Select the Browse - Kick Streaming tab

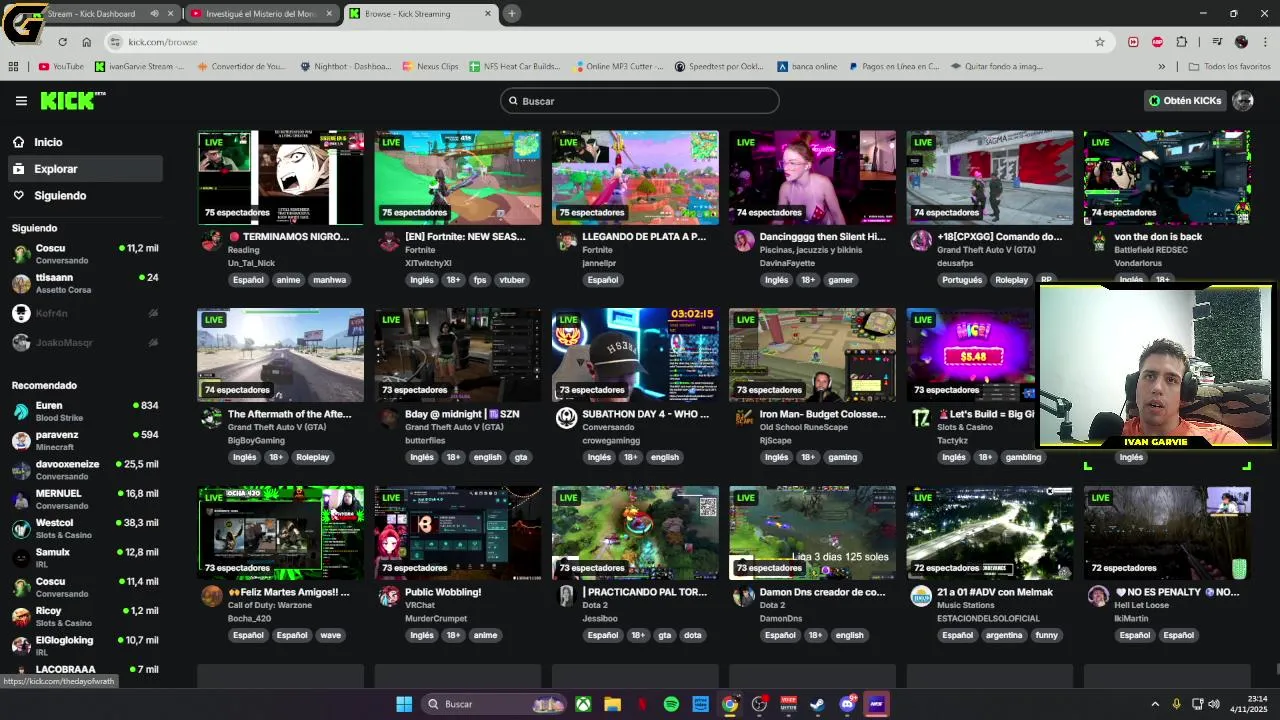click(x=420, y=14)
